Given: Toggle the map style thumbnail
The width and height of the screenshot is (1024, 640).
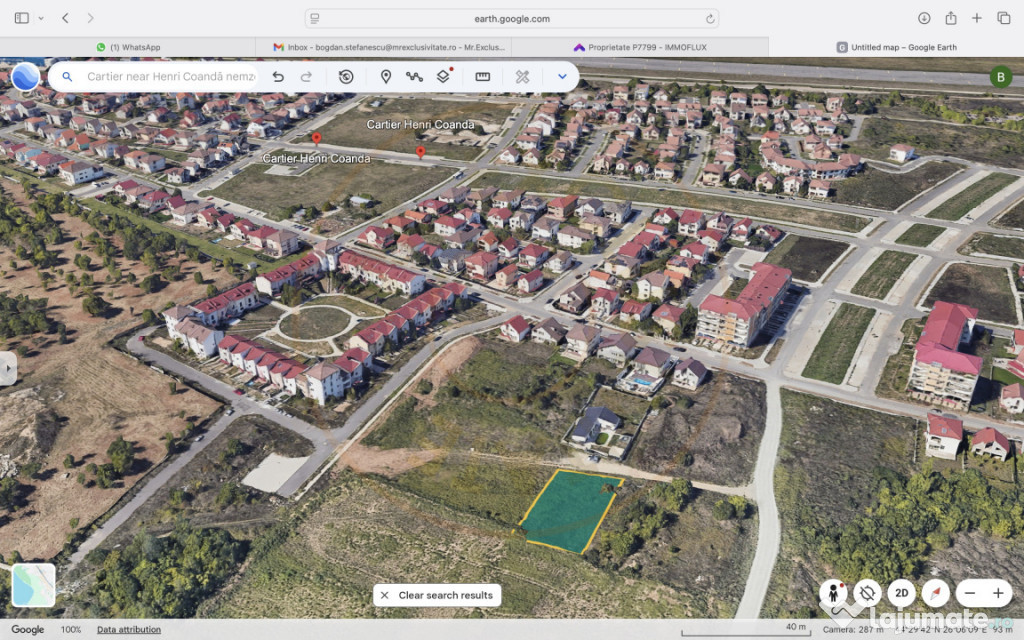Looking at the screenshot, I should [x=33, y=585].
